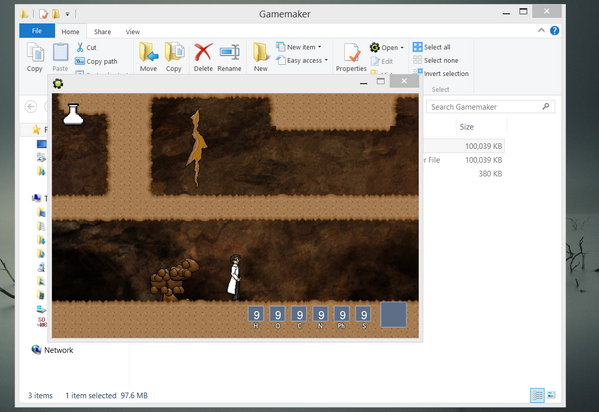The width and height of the screenshot is (599, 412).
Task: Click the large empty inventory square
Action: click(393, 315)
